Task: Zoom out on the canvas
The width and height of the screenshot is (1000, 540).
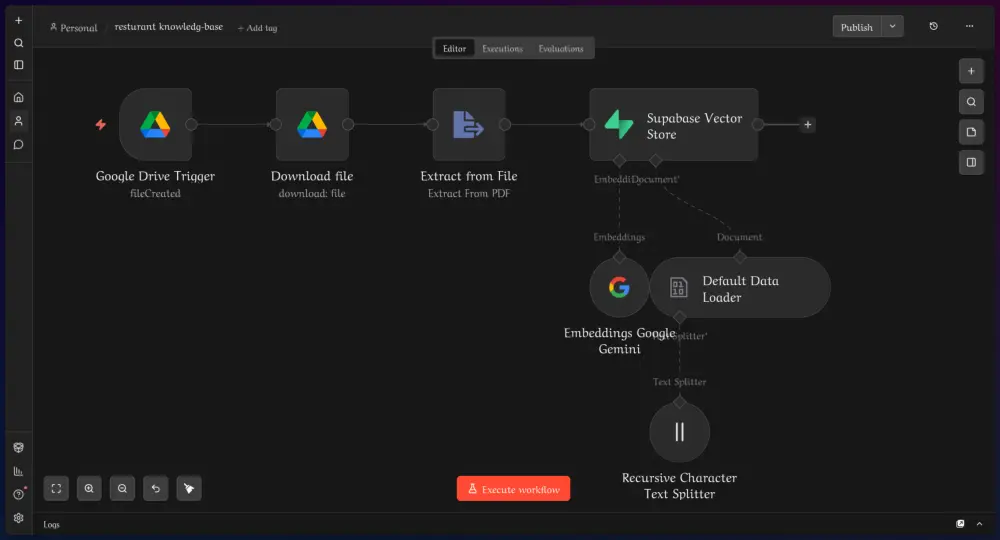Action: [x=122, y=488]
